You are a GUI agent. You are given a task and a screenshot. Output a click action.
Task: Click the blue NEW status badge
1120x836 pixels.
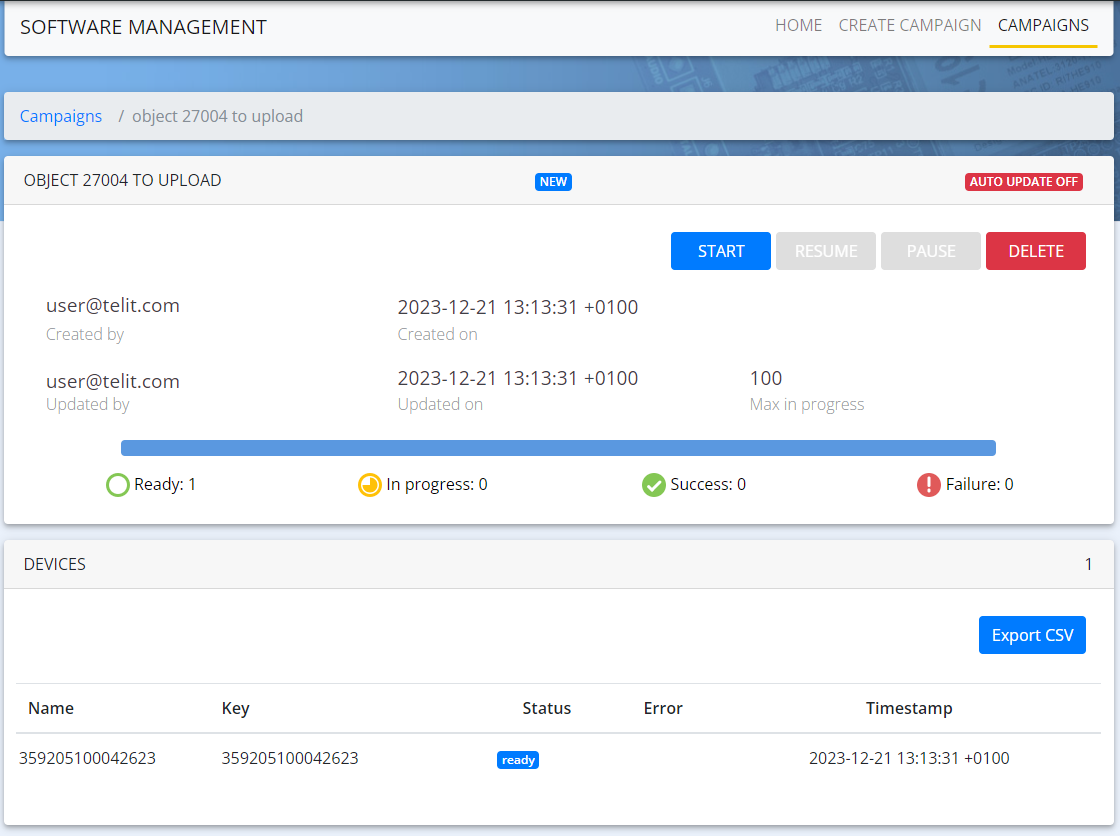(553, 182)
